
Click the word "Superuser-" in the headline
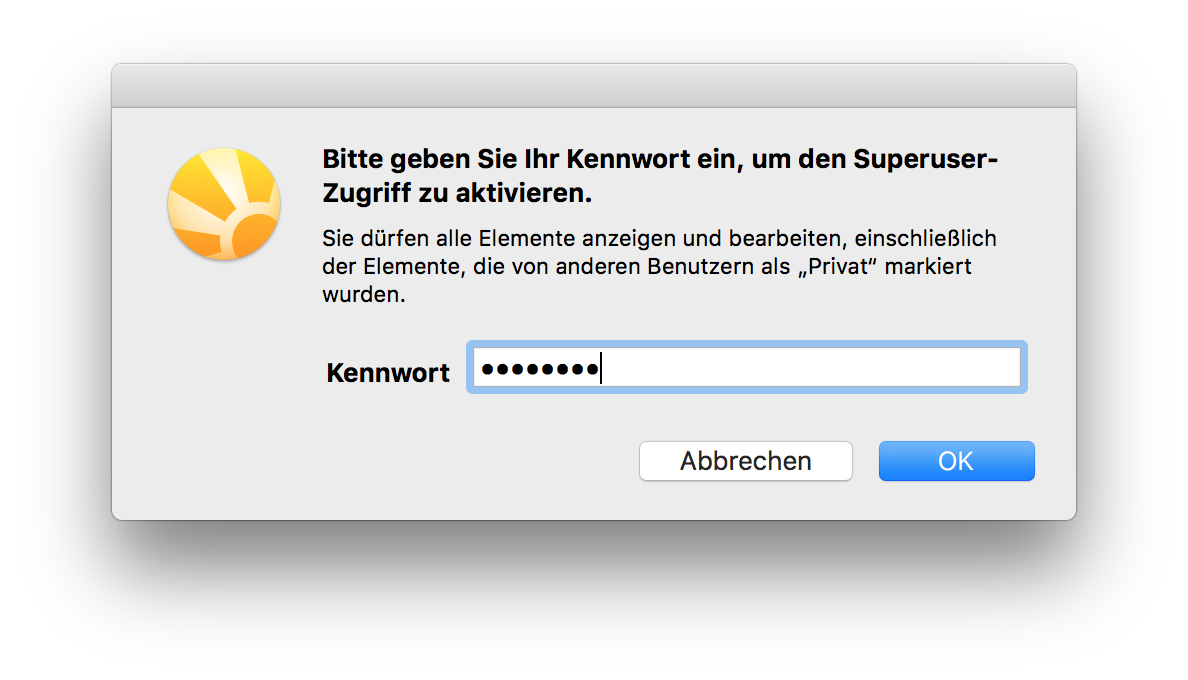click(x=925, y=159)
